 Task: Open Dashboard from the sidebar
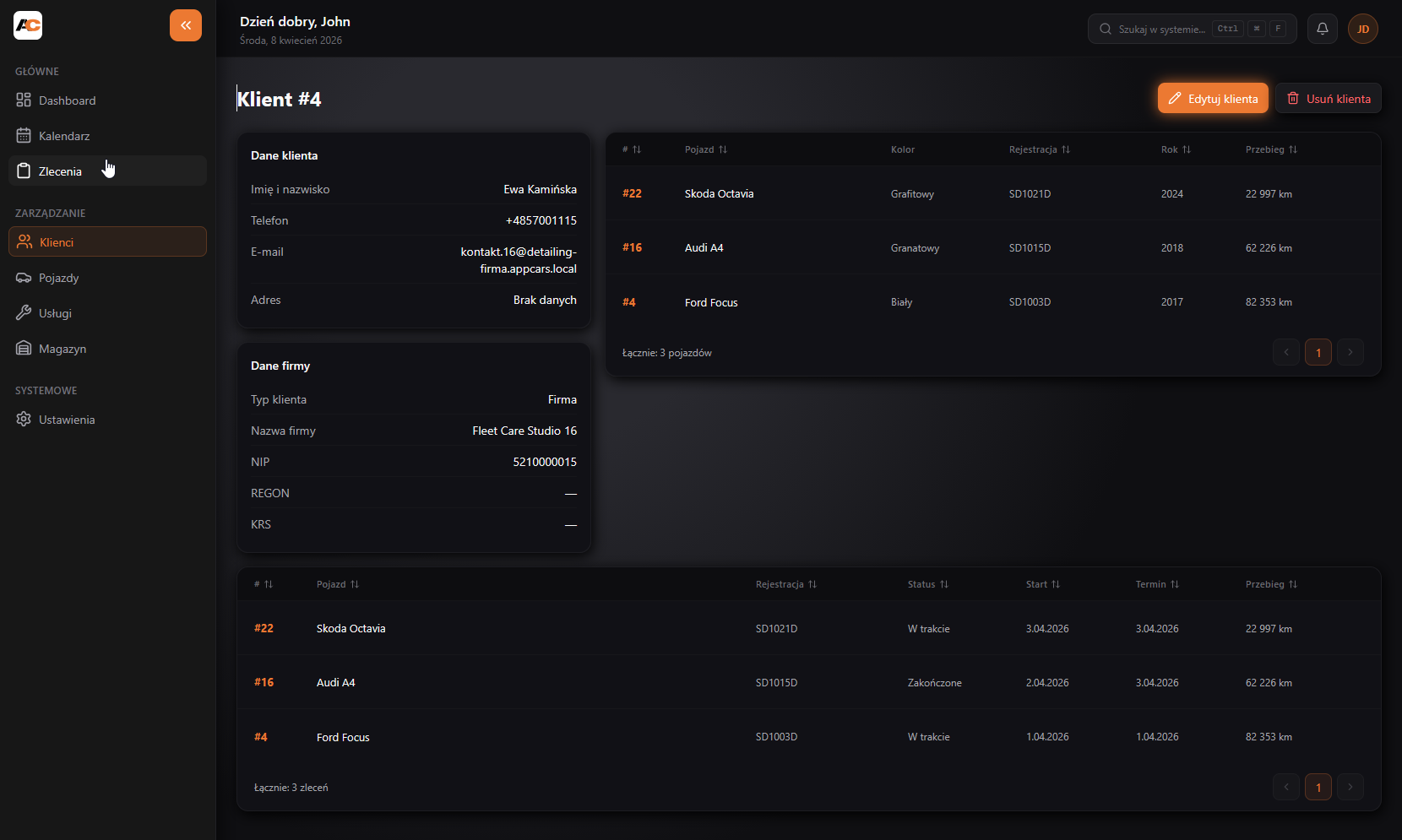[x=67, y=100]
